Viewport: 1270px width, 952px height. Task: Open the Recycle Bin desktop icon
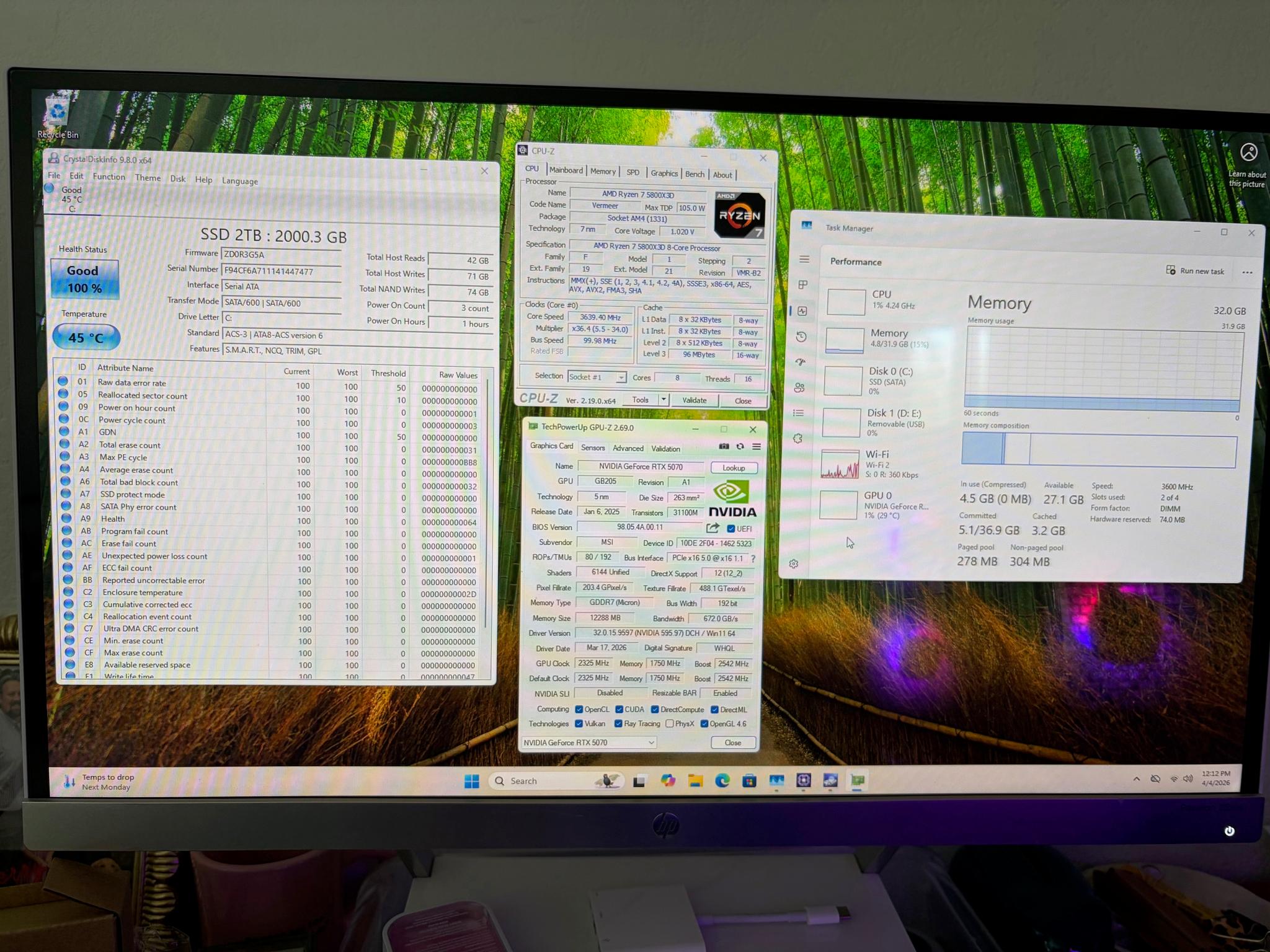(58, 117)
